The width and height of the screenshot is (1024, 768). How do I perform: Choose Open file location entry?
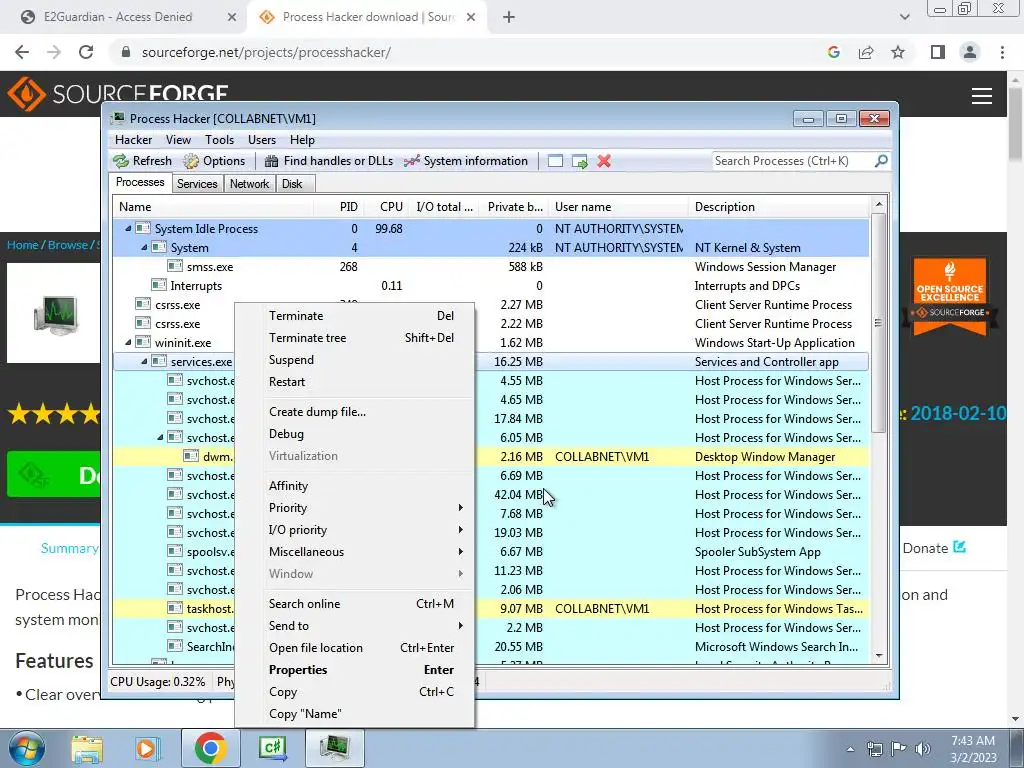click(x=355, y=648)
